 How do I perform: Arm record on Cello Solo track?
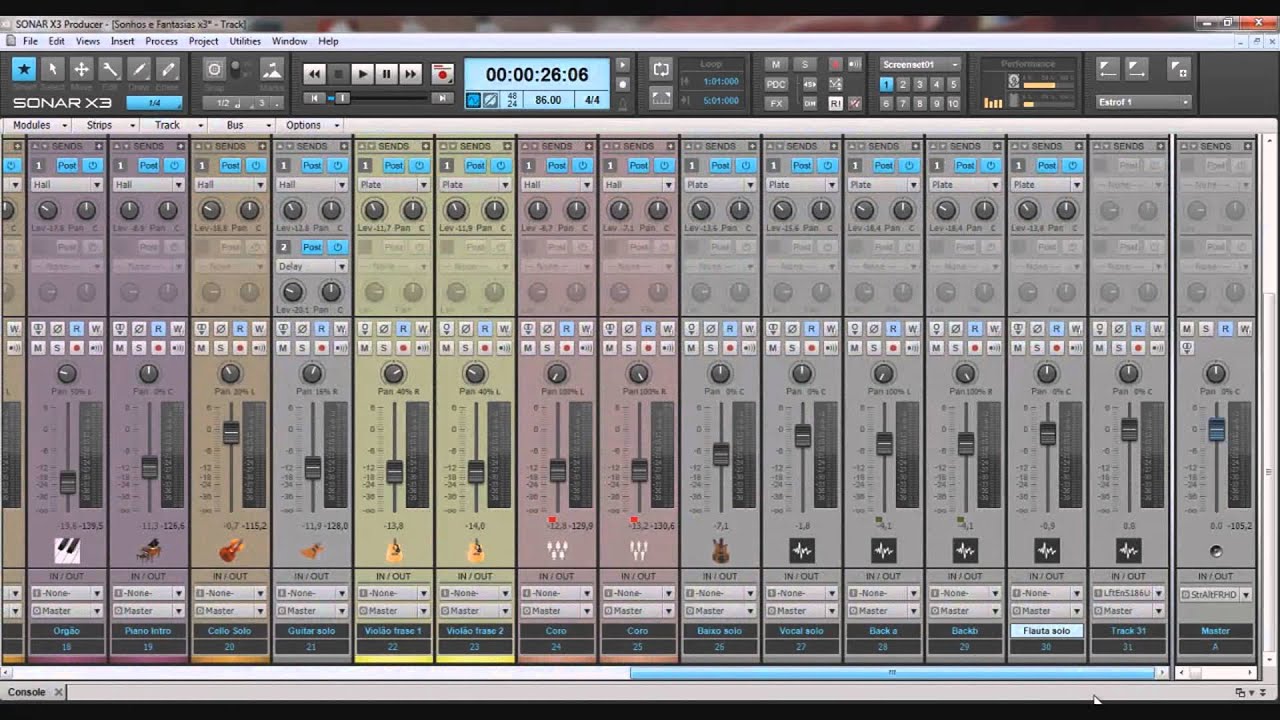240,347
